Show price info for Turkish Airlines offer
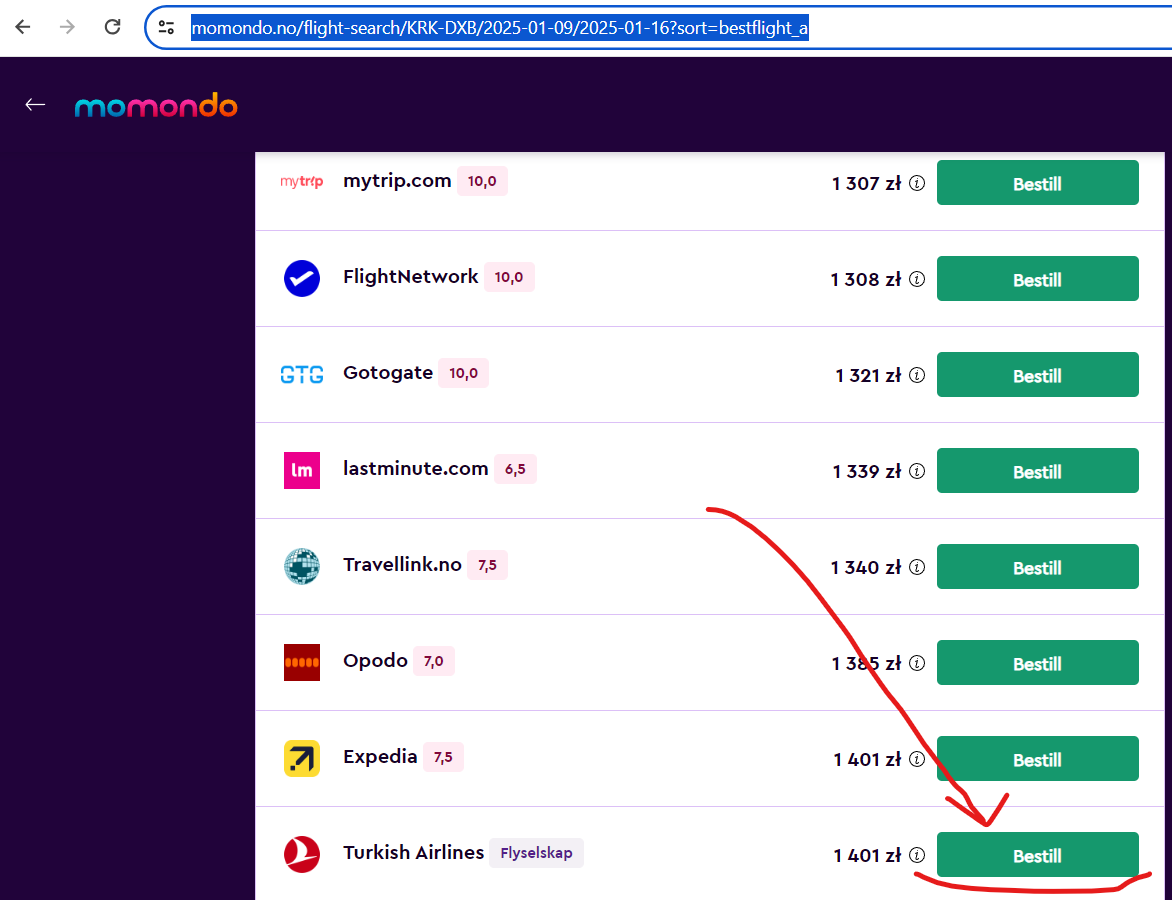This screenshot has height=900, width=1172. (917, 855)
